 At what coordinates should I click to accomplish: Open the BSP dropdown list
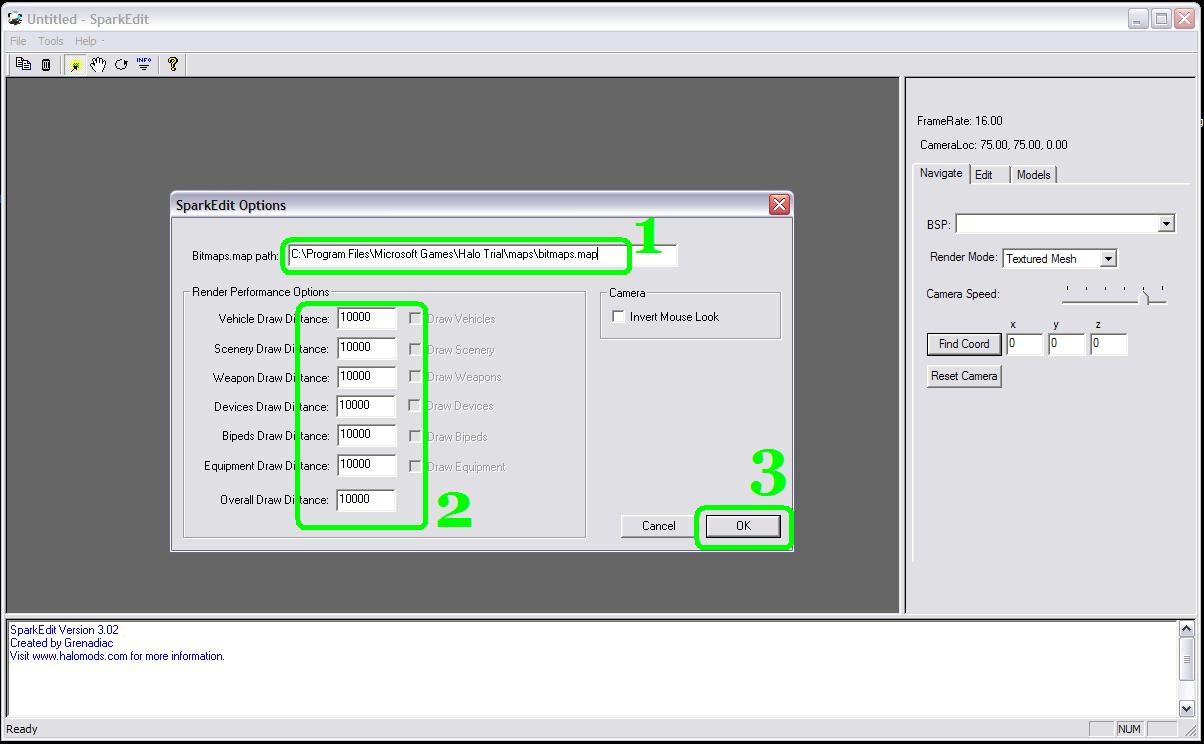pyautogui.click(x=1166, y=223)
